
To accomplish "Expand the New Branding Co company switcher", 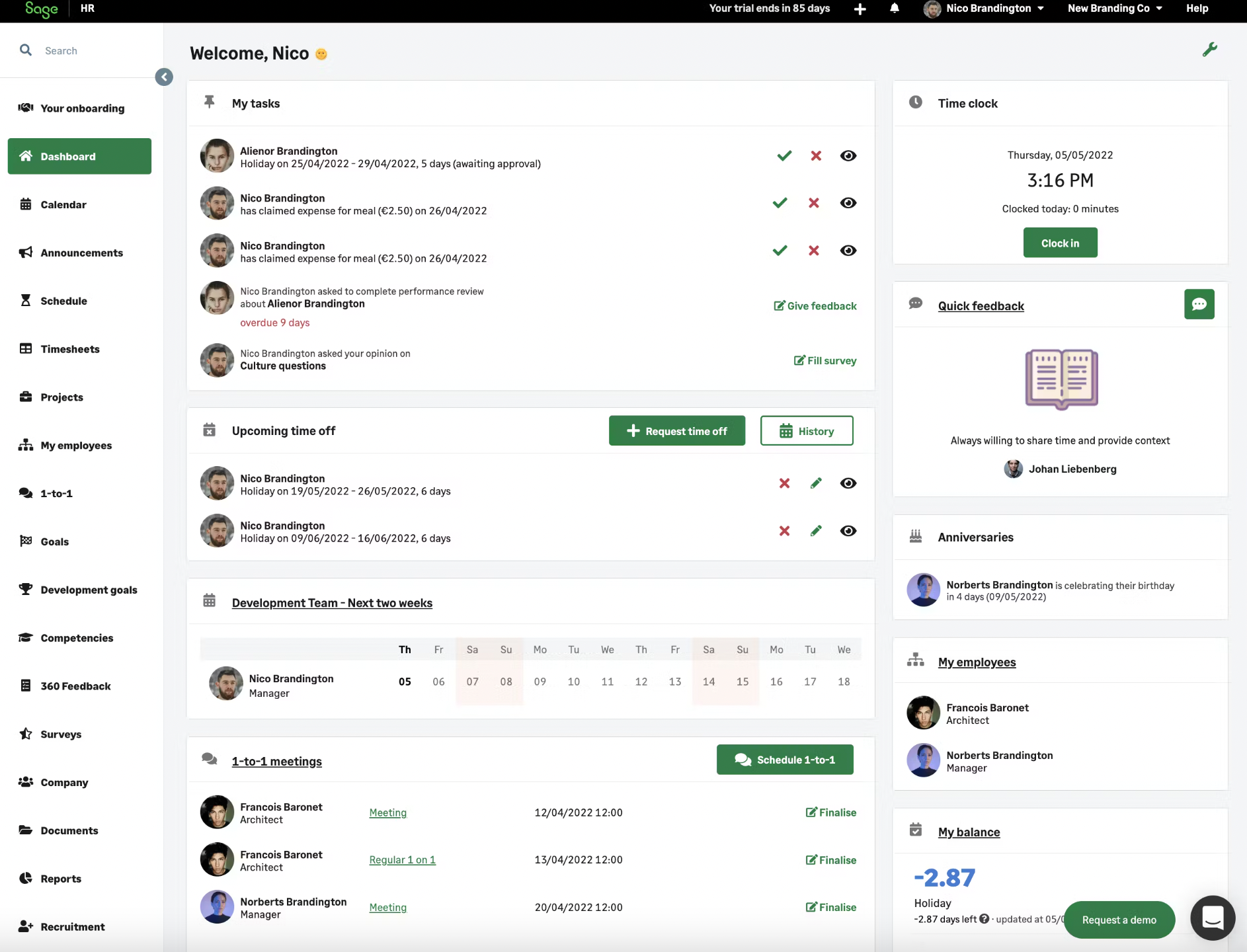I will tap(1115, 9).
